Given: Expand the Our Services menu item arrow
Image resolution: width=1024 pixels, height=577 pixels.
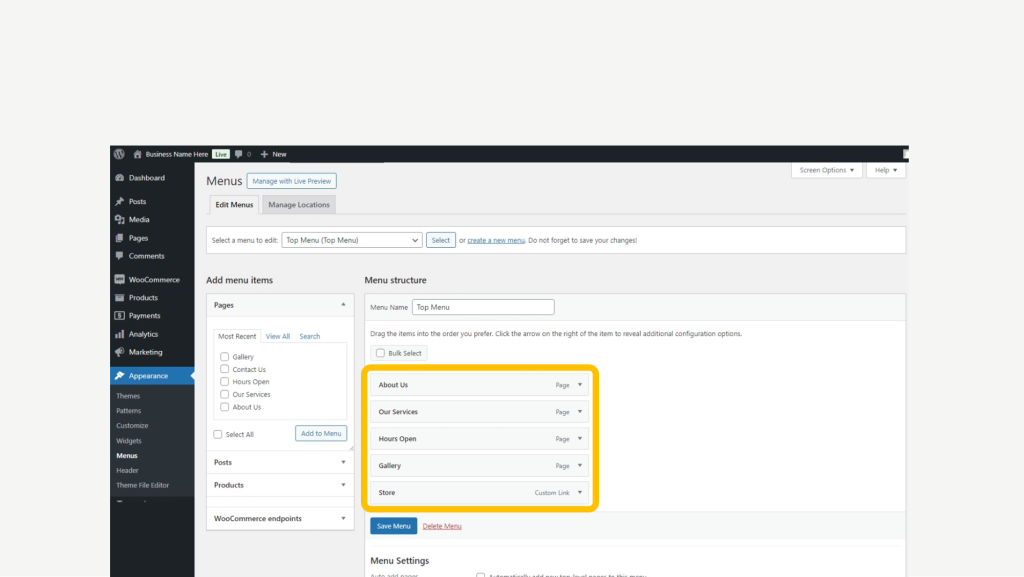Looking at the screenshot, I should (x=579, y=411).
